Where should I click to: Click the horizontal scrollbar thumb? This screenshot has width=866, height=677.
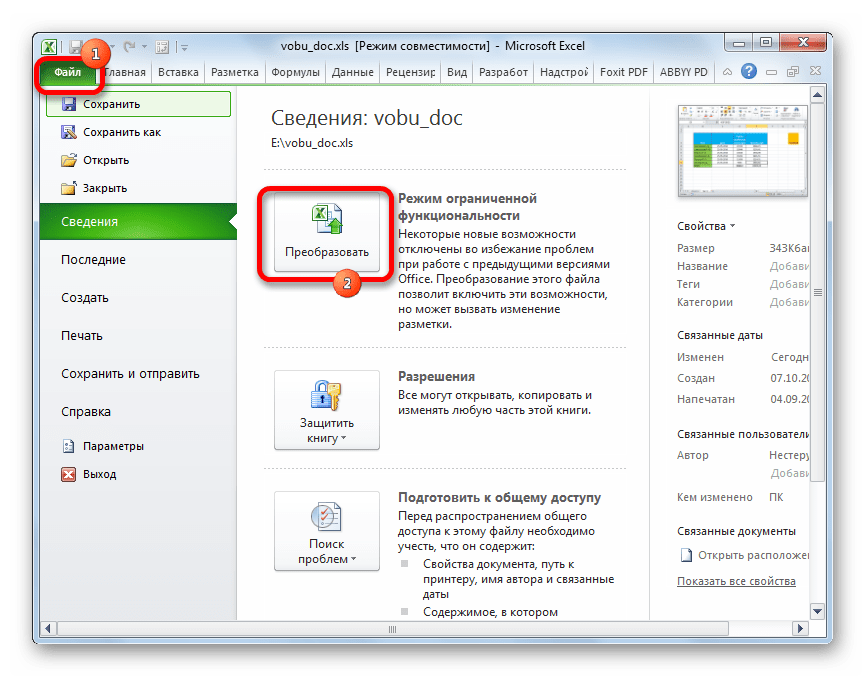pyautogui.click(x=392, y=628)
